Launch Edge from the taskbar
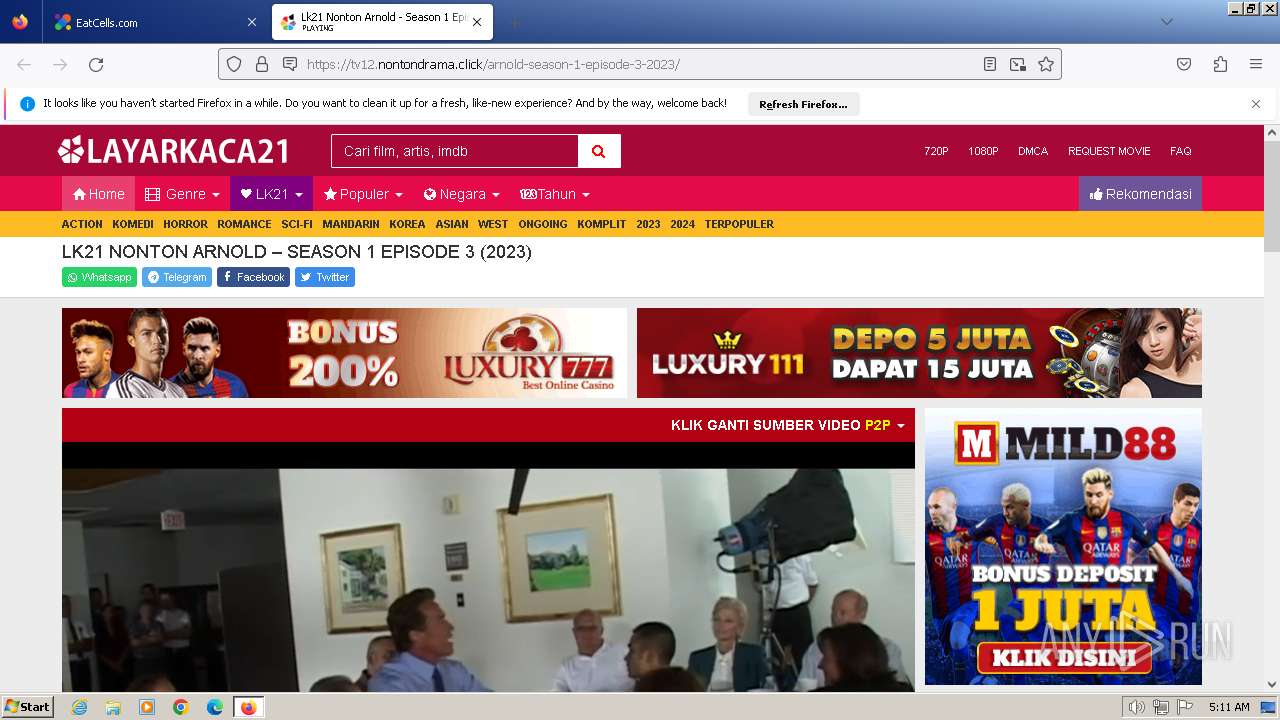Screen dimensions: 1280x720 tap(215, 707)
